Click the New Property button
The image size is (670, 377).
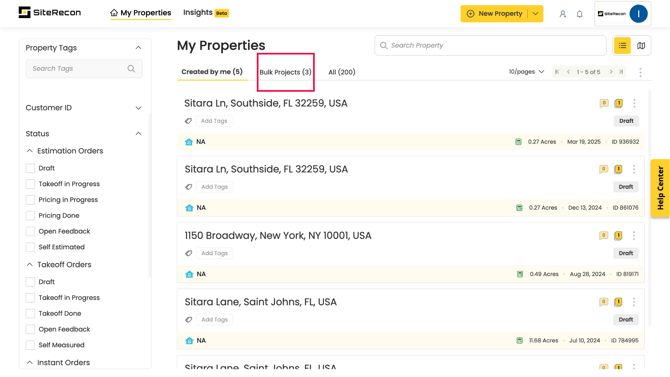494,14
